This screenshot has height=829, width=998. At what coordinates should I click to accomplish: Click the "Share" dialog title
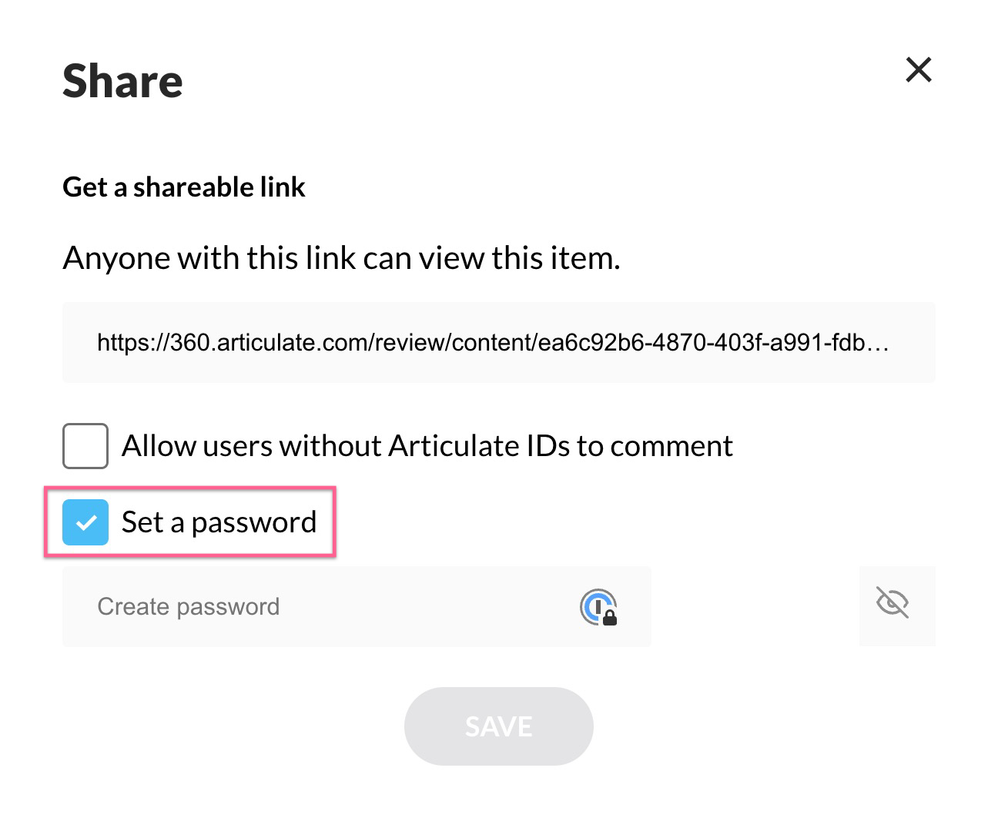(x=123, y=81)
